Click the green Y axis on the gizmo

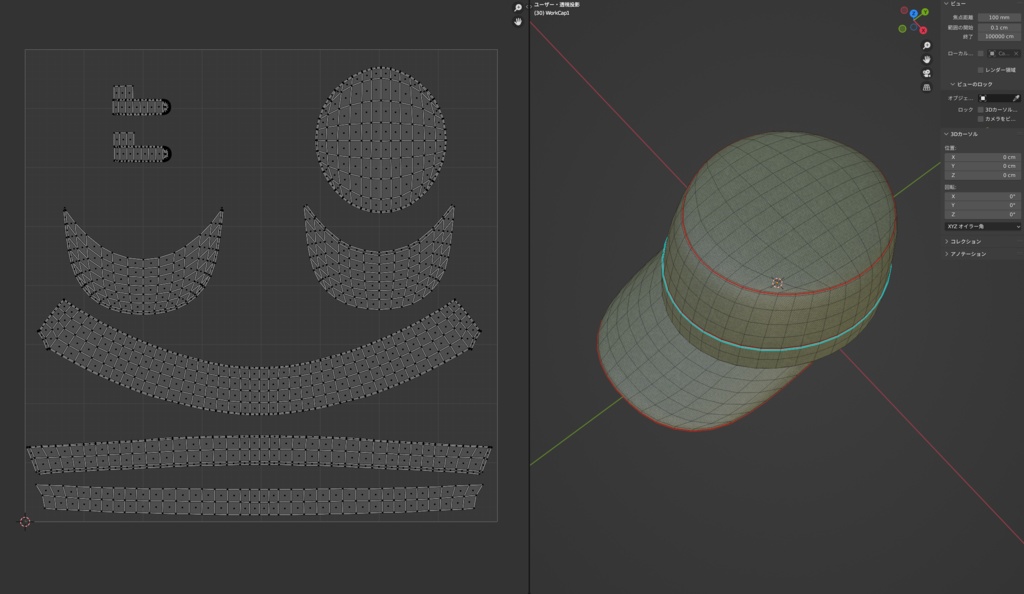(x=925, y=12)
